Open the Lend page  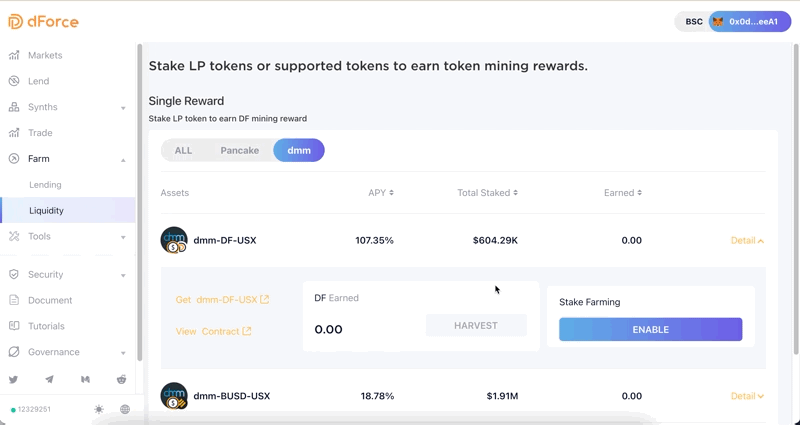click(38, 81)
